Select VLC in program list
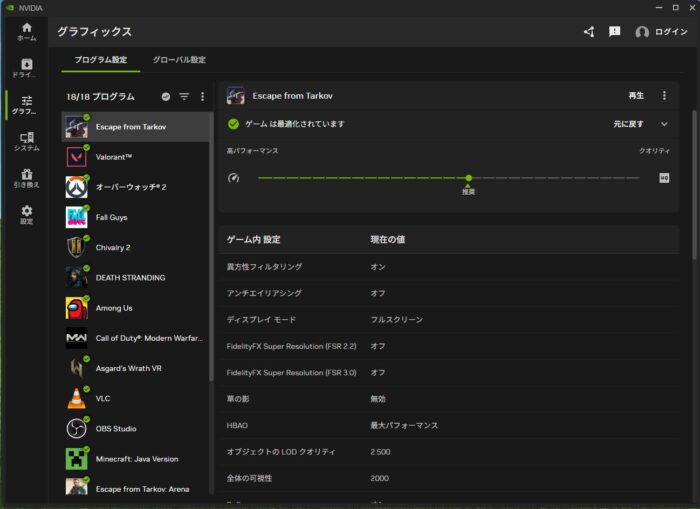Viewport: 700px width, 509px height. point(135,399)
